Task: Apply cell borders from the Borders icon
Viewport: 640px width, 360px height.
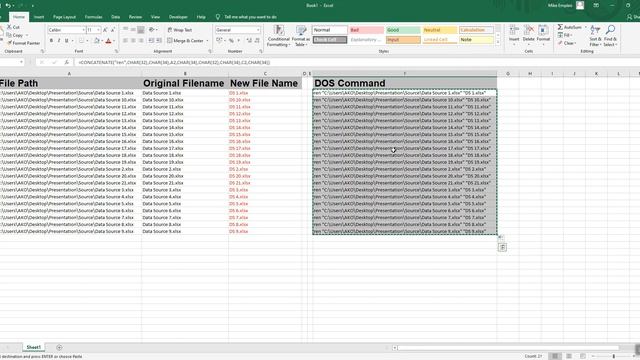Action: coord(81,41)
